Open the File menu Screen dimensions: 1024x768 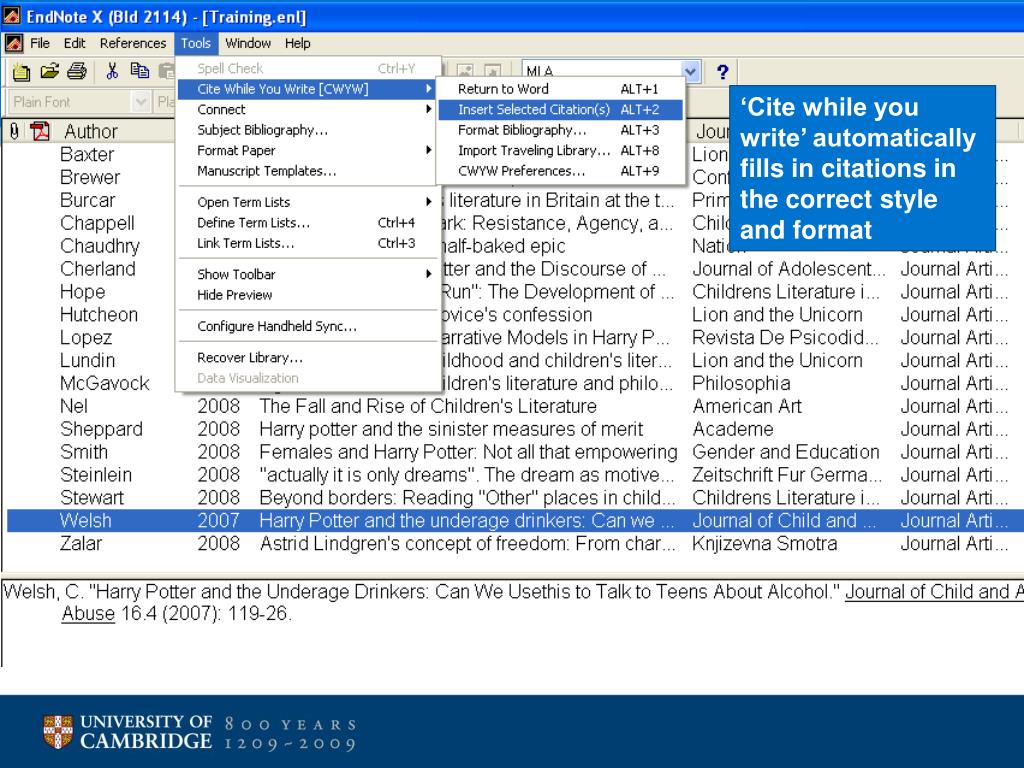pos(40,43)
